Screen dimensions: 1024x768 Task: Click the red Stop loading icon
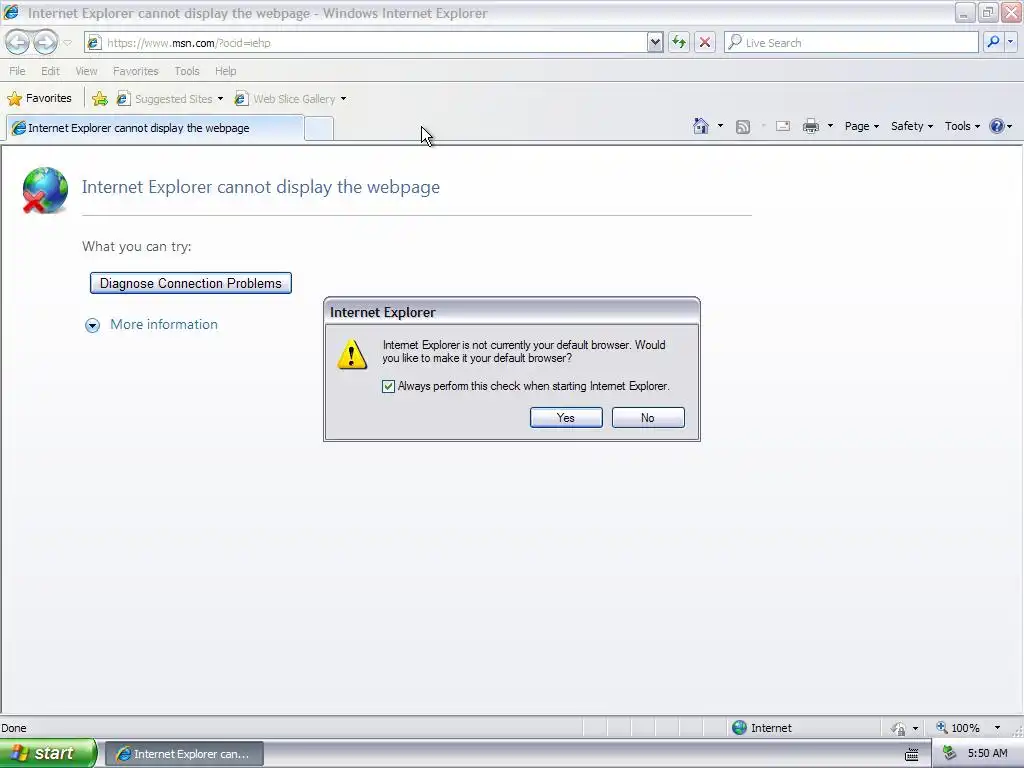tap(705, 42)
